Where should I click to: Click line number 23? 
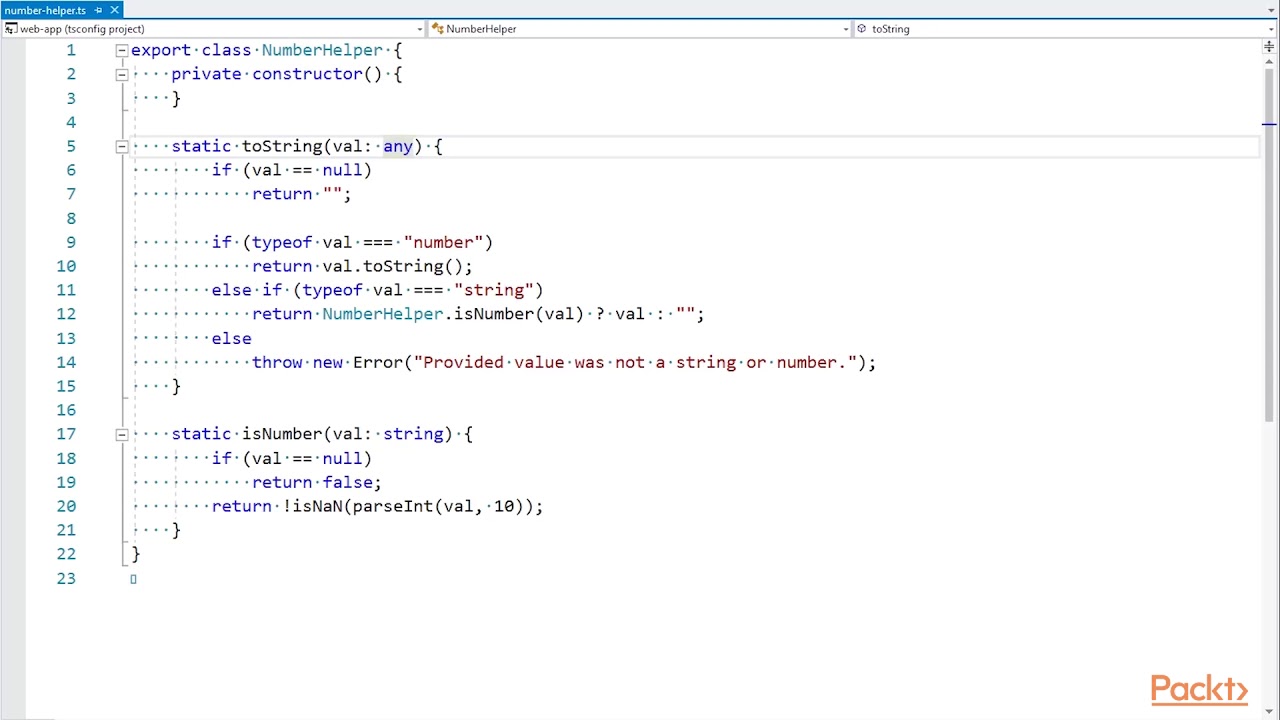(x=65, y=578)
